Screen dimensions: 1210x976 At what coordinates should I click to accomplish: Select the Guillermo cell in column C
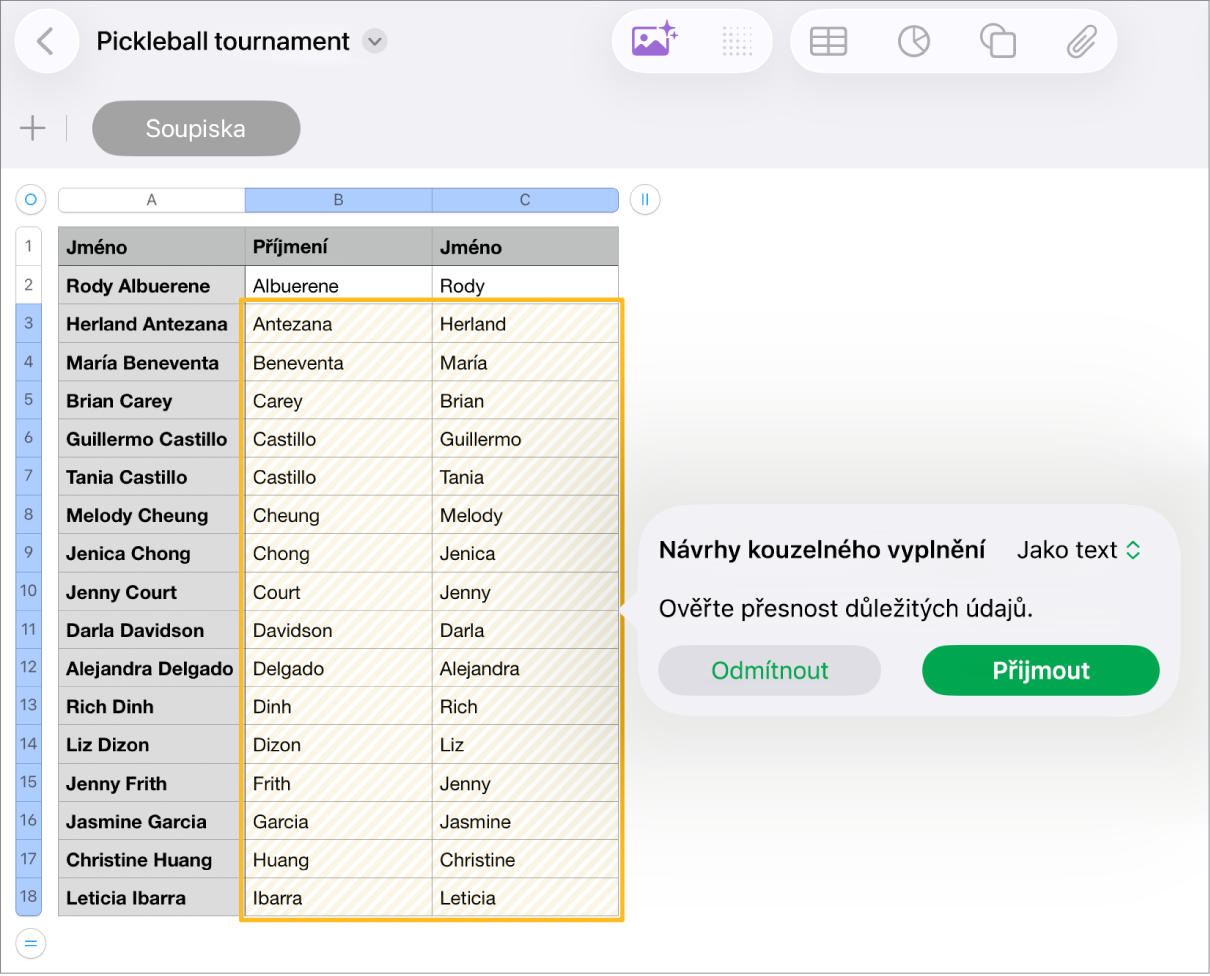(525, 439)
